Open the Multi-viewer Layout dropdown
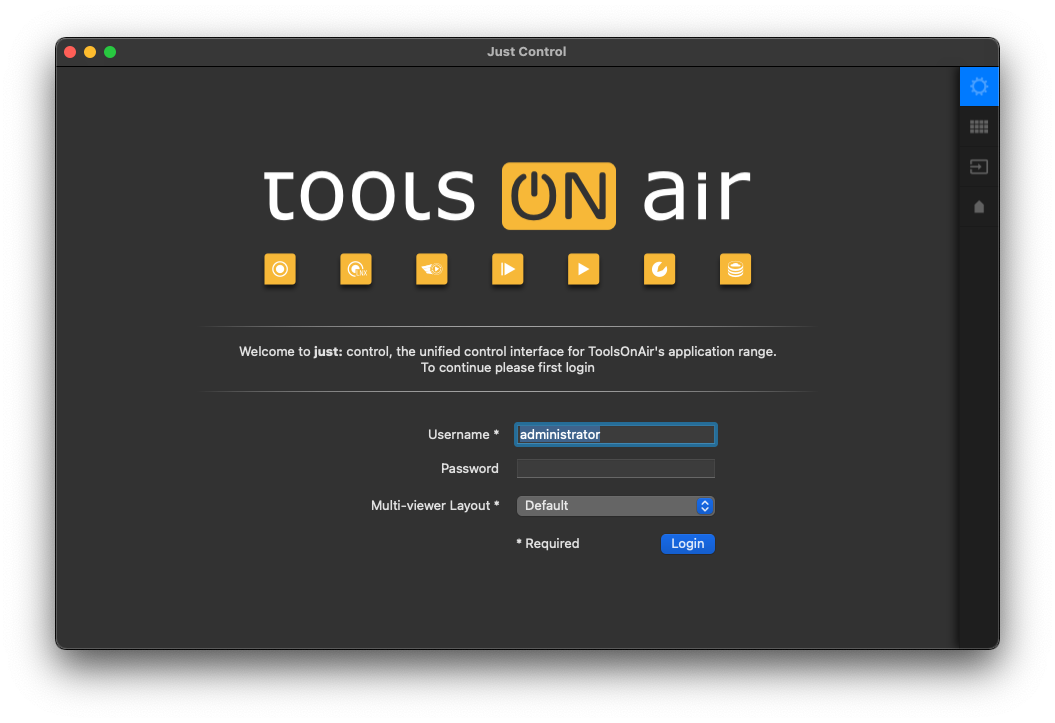This screenshot has width=1055, height=723. tap(616, 506)
